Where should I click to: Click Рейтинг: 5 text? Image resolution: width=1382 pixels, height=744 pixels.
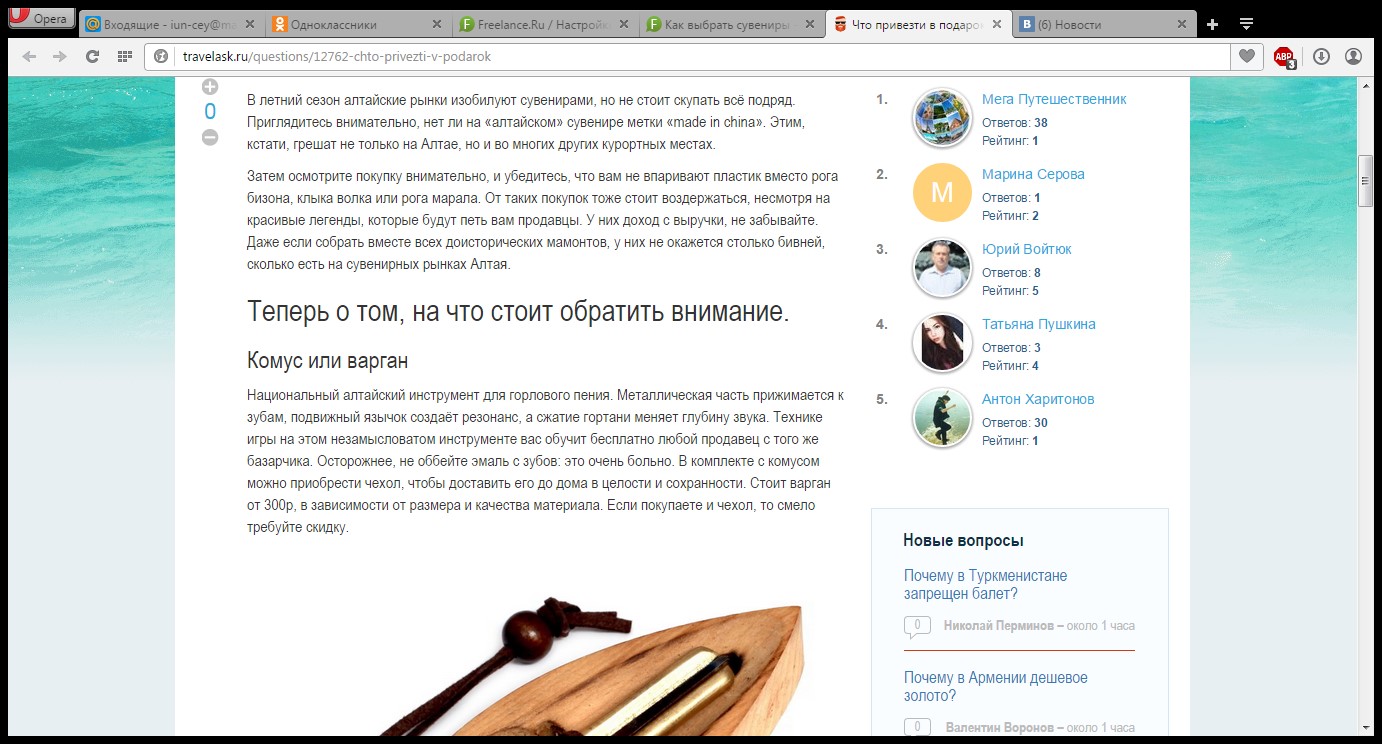tap(1010, 291)
